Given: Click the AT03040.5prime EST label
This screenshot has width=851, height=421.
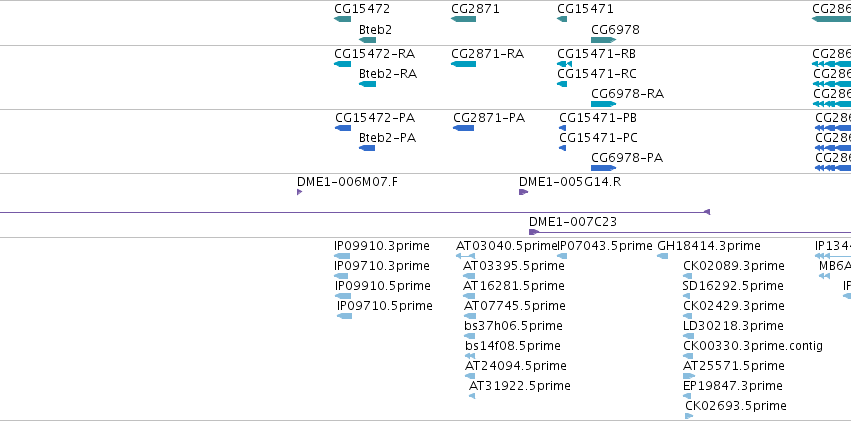Looking at the screenshot, I should (507, 246).
